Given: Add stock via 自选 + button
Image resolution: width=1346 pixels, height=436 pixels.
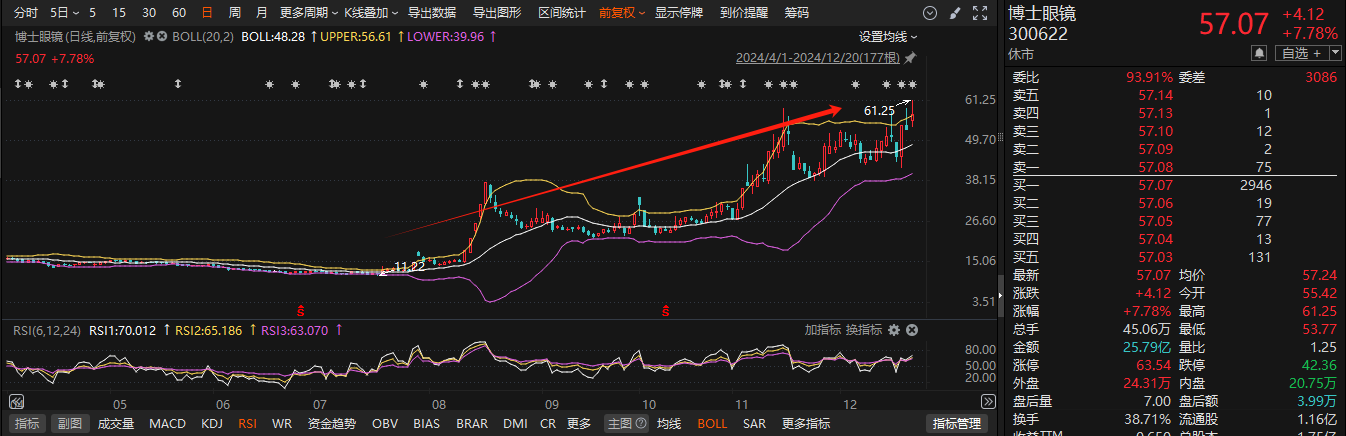Looking at the screenshot, I should (1301, 52).
